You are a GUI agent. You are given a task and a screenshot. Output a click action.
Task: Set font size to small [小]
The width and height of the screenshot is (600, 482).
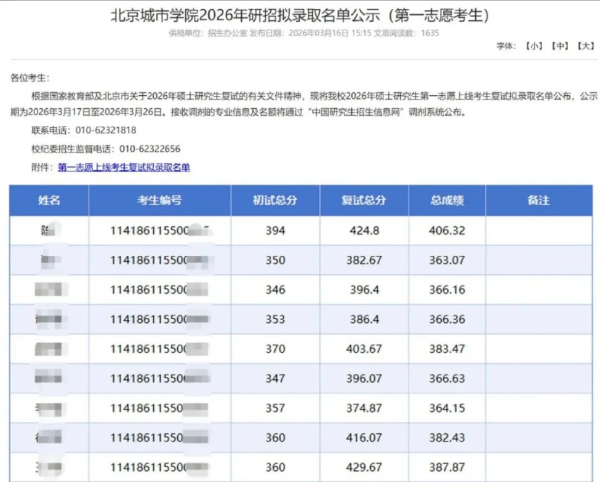pyautogui.click(x=535, y=47)
